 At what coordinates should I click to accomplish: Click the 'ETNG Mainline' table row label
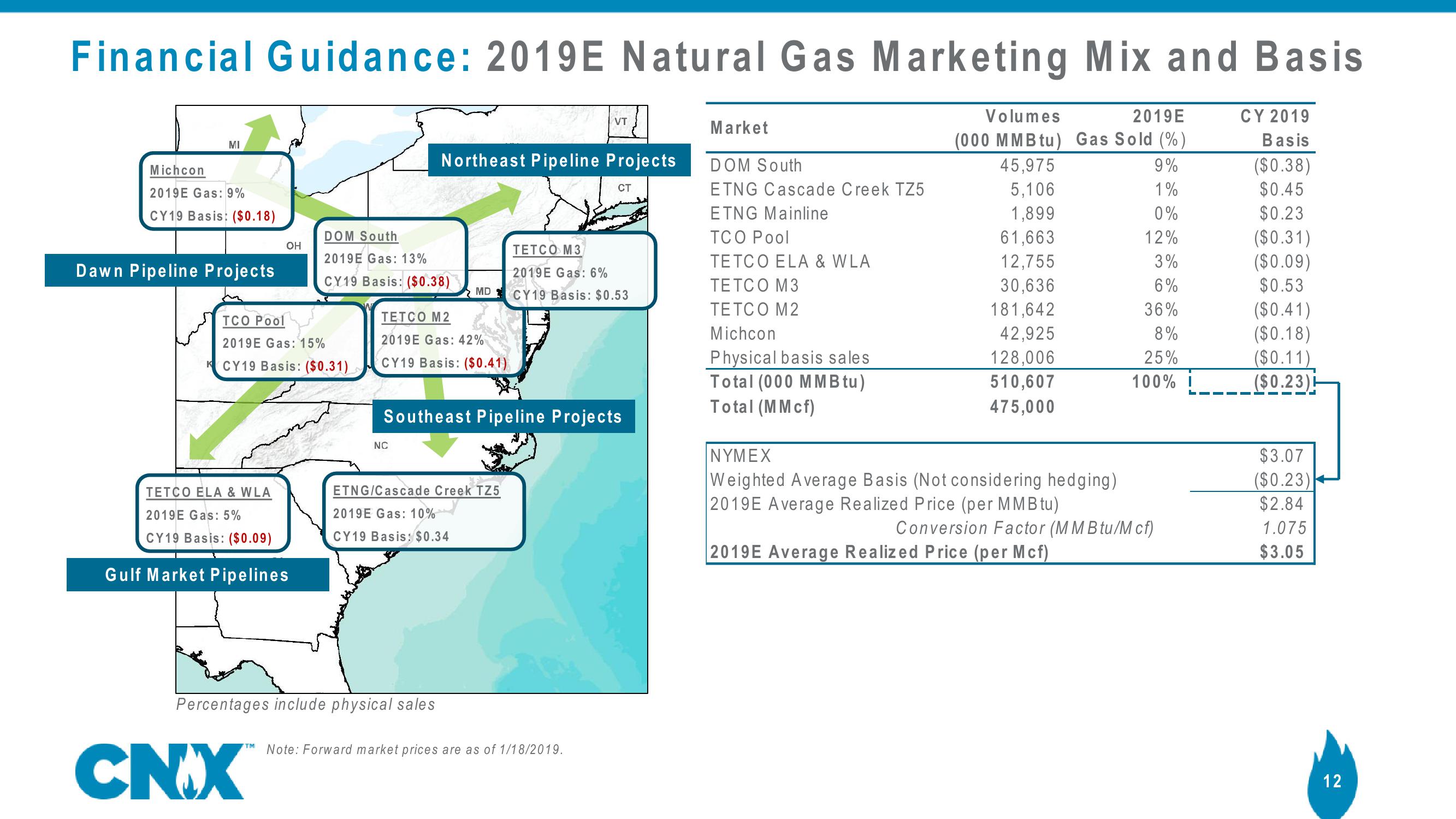click(x=770, y=213)
